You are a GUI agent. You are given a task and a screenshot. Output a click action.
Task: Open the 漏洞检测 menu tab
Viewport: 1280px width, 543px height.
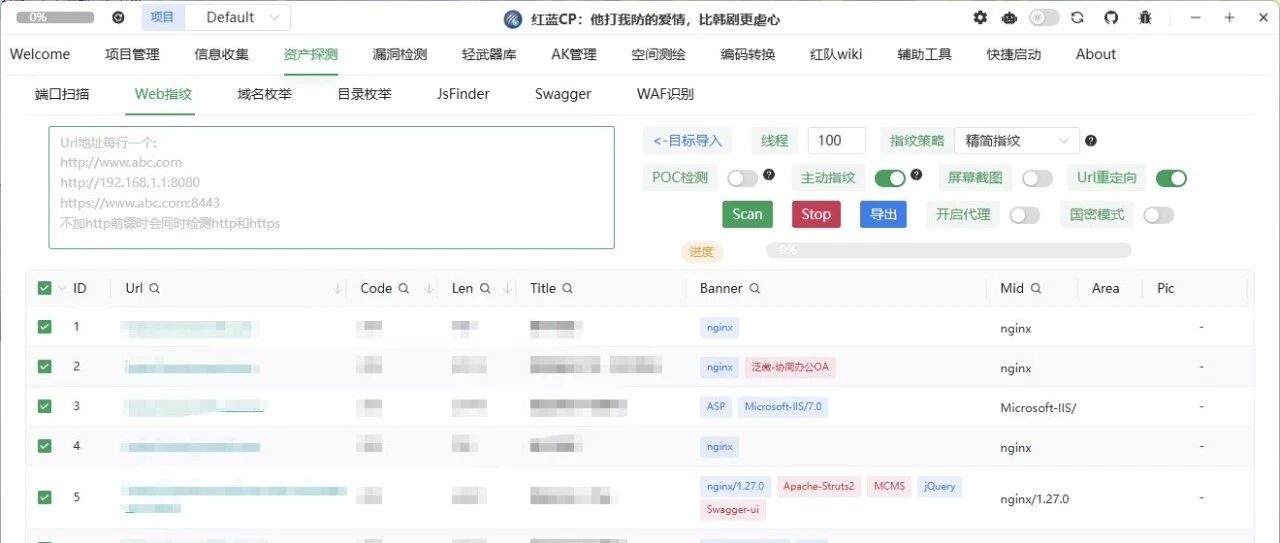[x=400, y=54]
